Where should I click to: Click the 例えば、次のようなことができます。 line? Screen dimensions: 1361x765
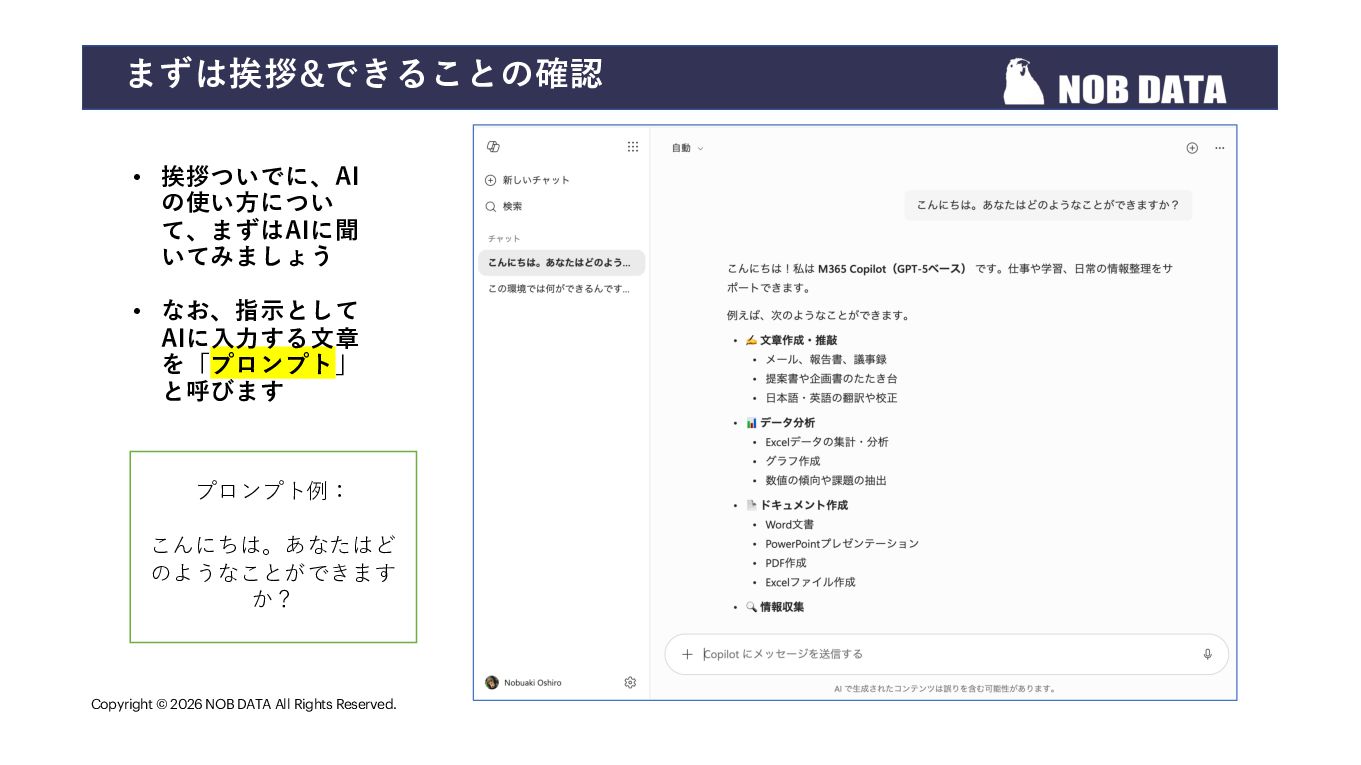click(x=818, y=316)
